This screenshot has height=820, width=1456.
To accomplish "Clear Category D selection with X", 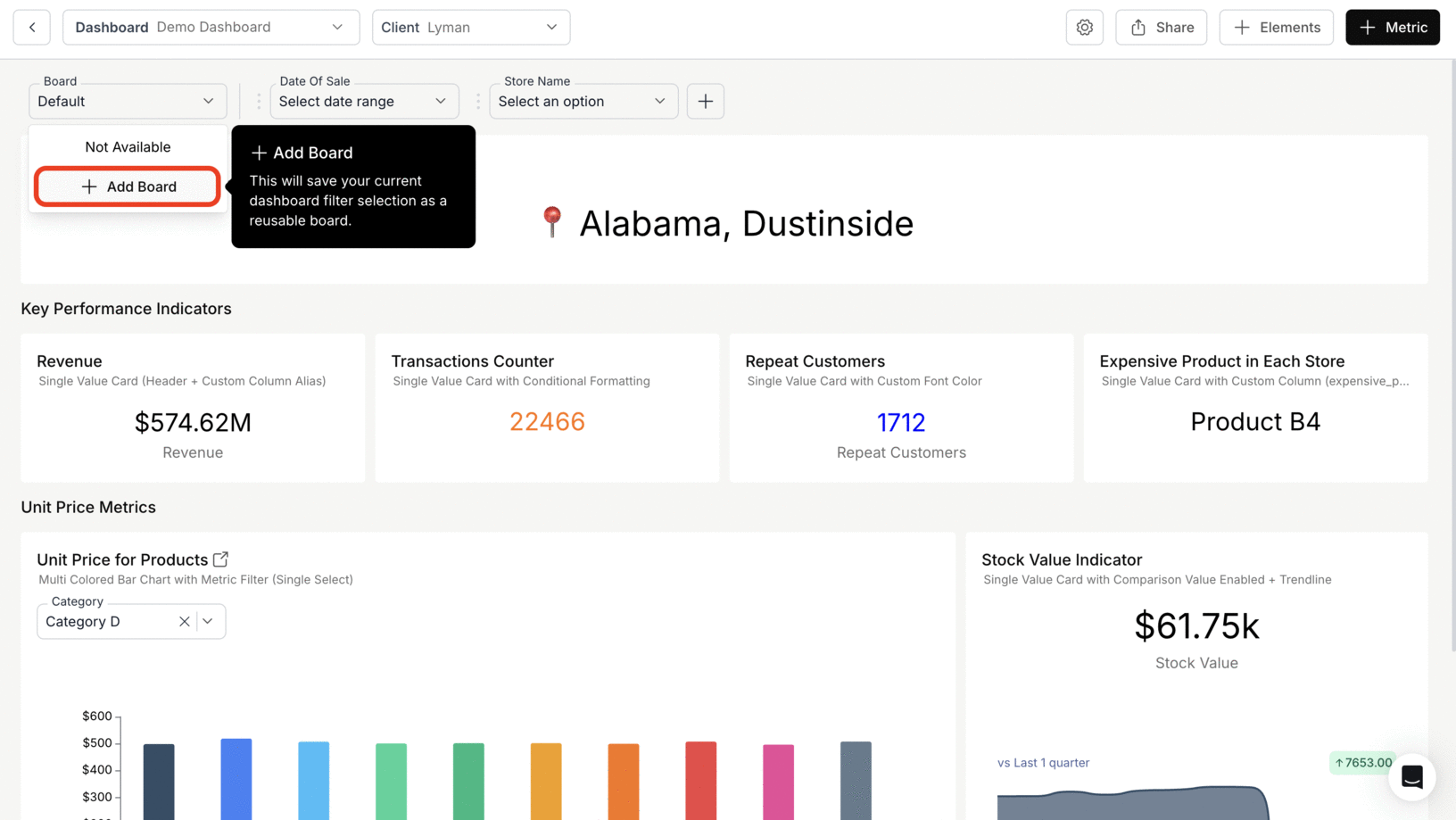I will (184, 622).
